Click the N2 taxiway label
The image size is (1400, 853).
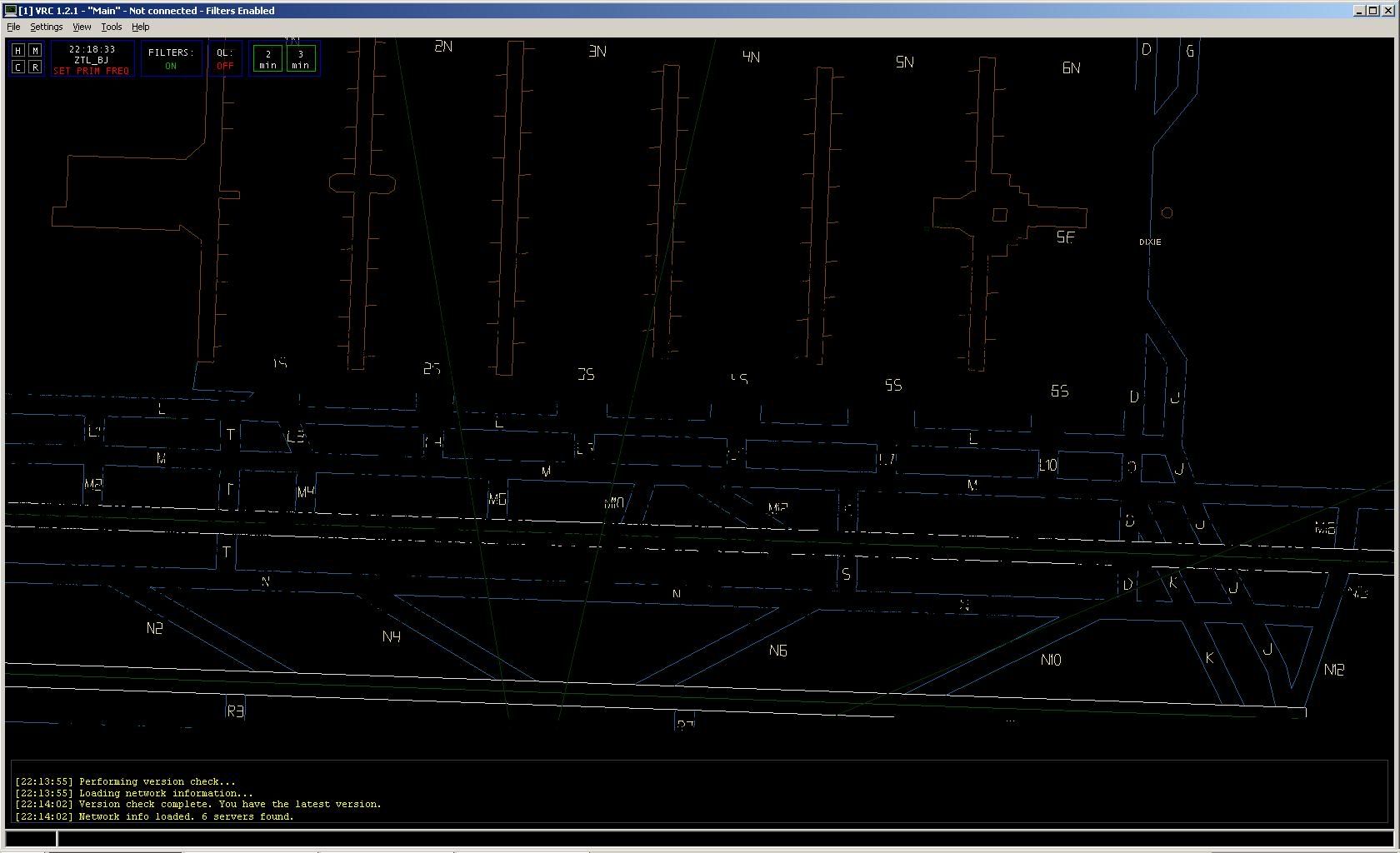pos(154,628)
